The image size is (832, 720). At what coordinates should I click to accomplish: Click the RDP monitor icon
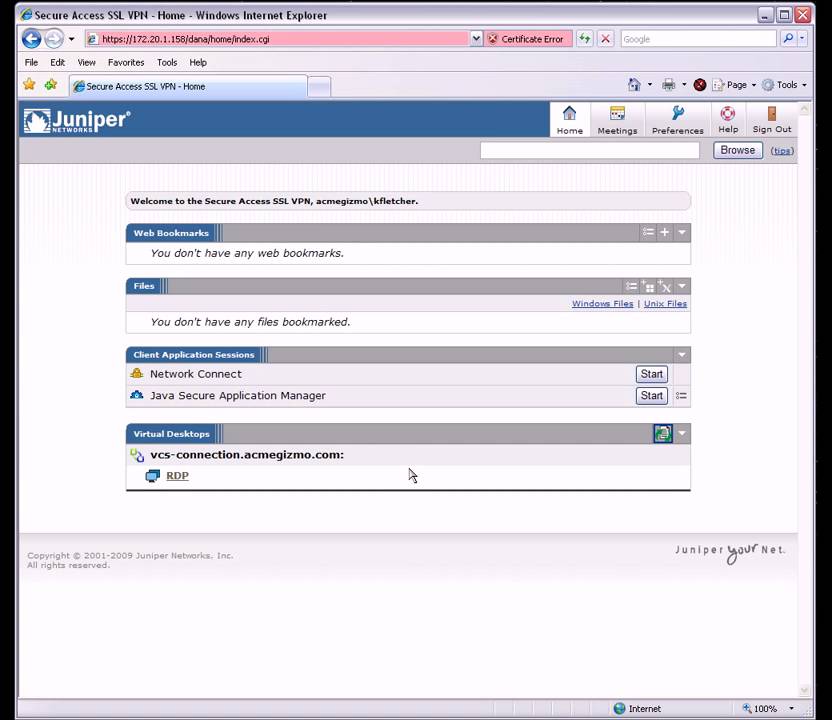152,475
